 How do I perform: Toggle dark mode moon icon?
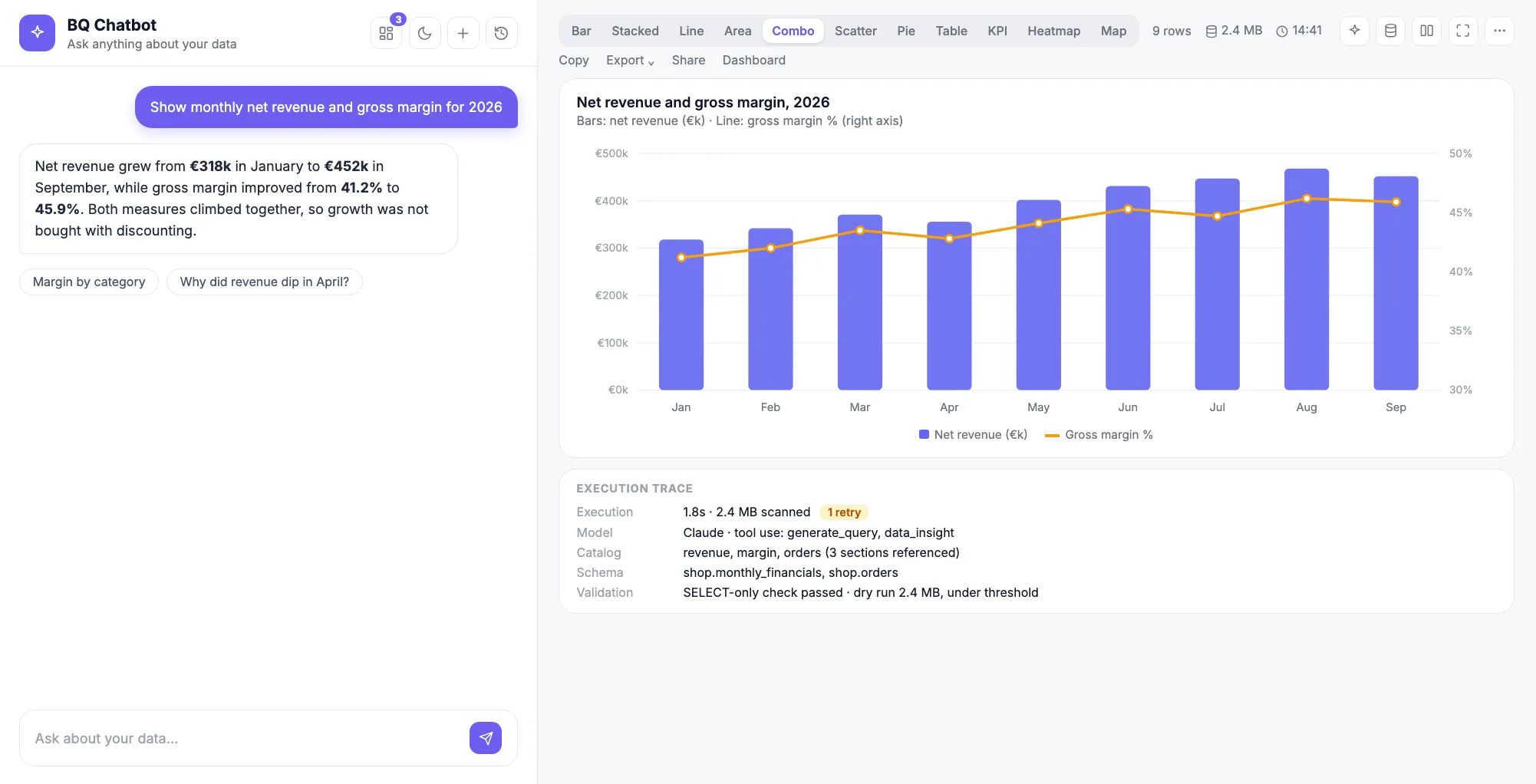coord(425,33)
